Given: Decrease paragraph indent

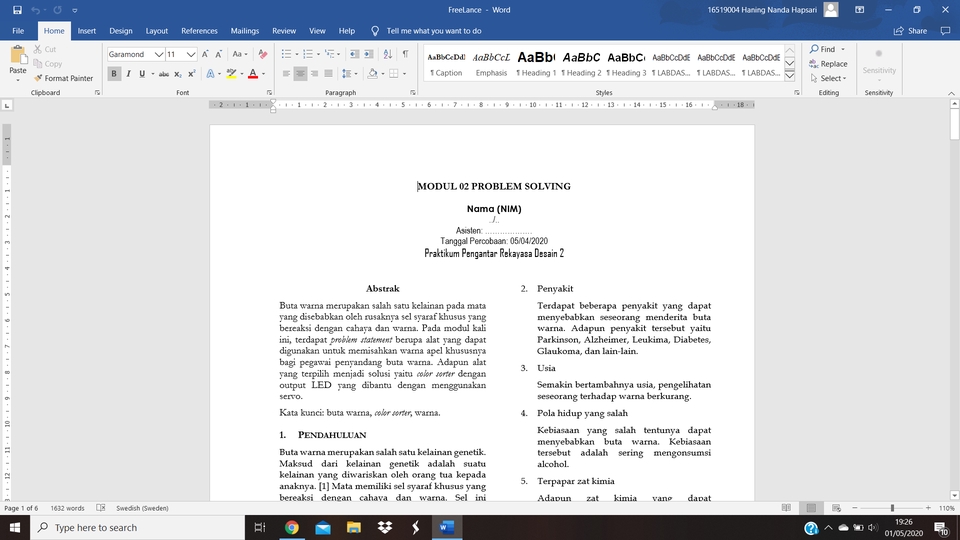Looking at the screenshot, I should [x=354, y=54].
